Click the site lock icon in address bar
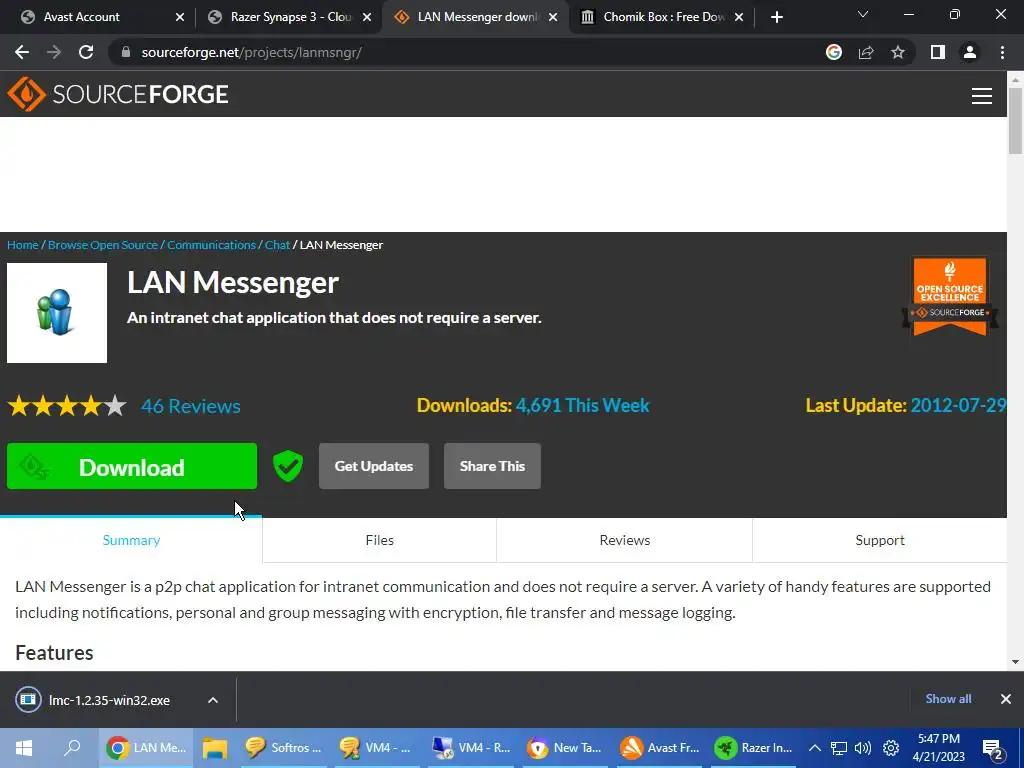Image resolution: width=1024 pixels, height=768 pixels. tap(126, 52)
